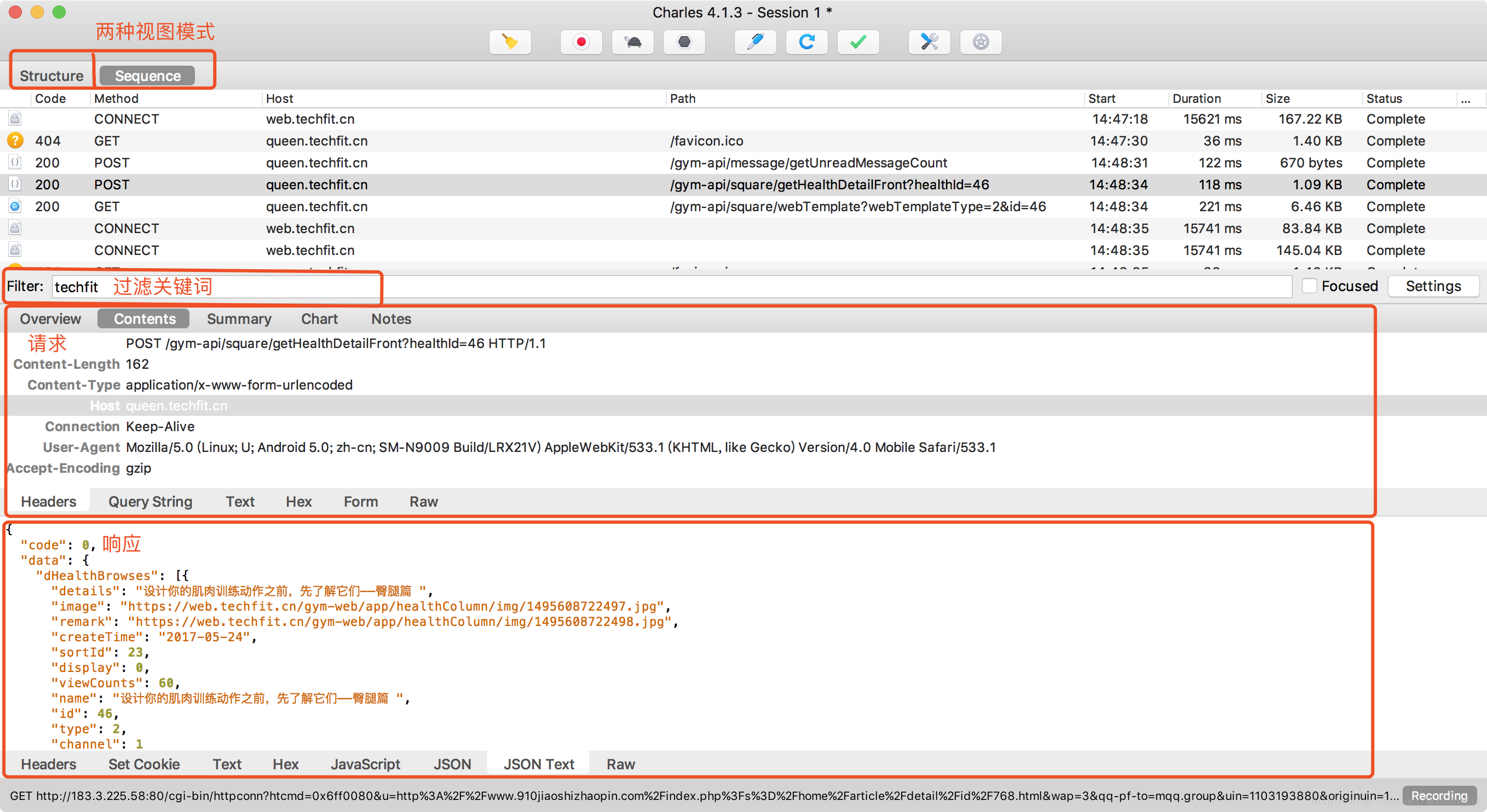Click the broom clear session icon
The height and width of the screenshot is (812, 1487).
click(x=510, y=42)
